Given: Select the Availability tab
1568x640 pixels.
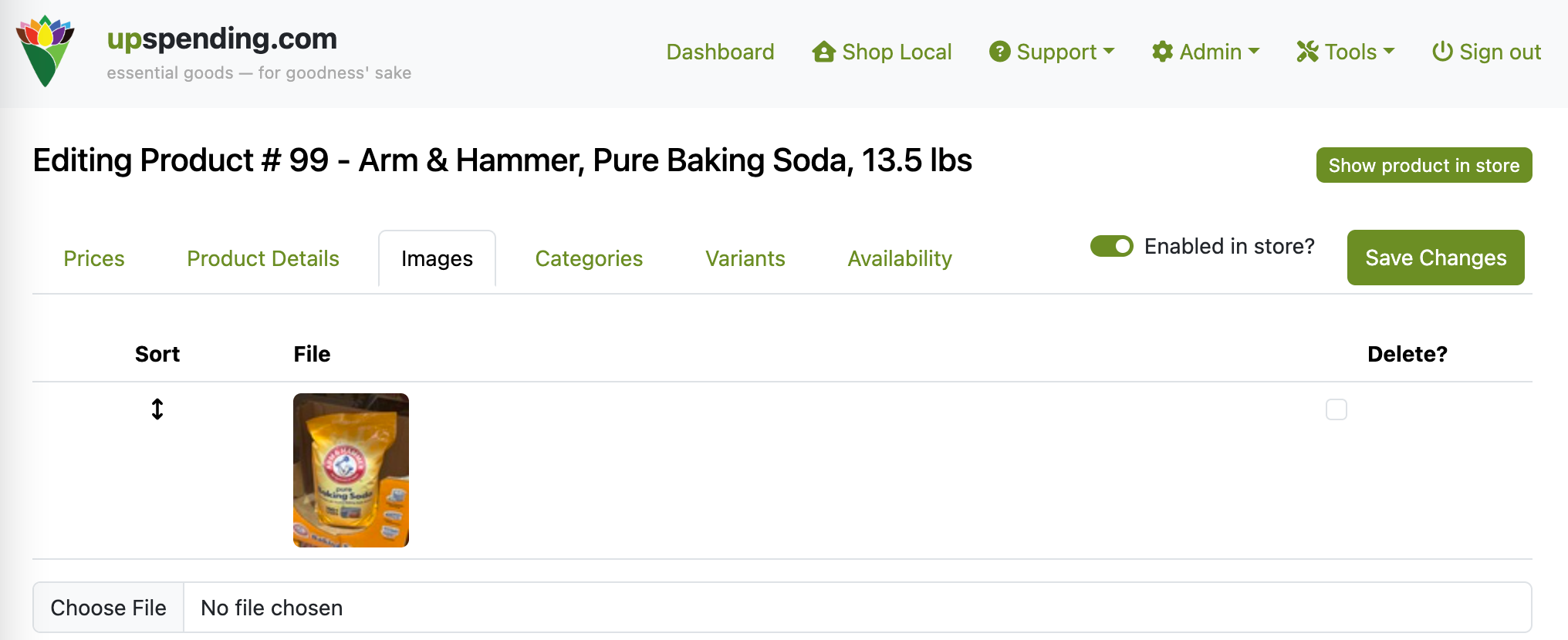Looking at the screenshot, I should click(899, 258).
